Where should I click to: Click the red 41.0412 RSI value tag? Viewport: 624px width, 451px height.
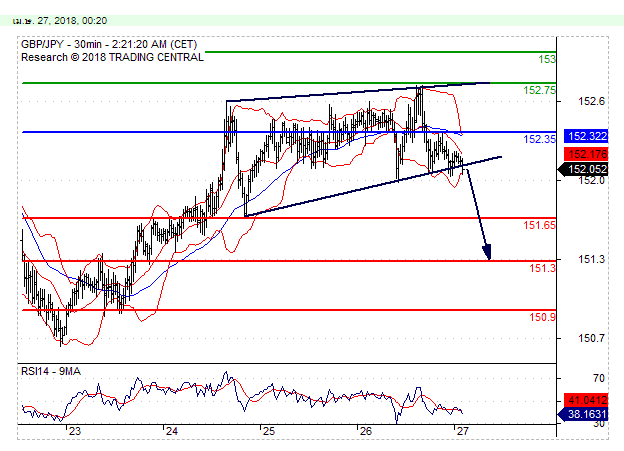coord(586,400)
